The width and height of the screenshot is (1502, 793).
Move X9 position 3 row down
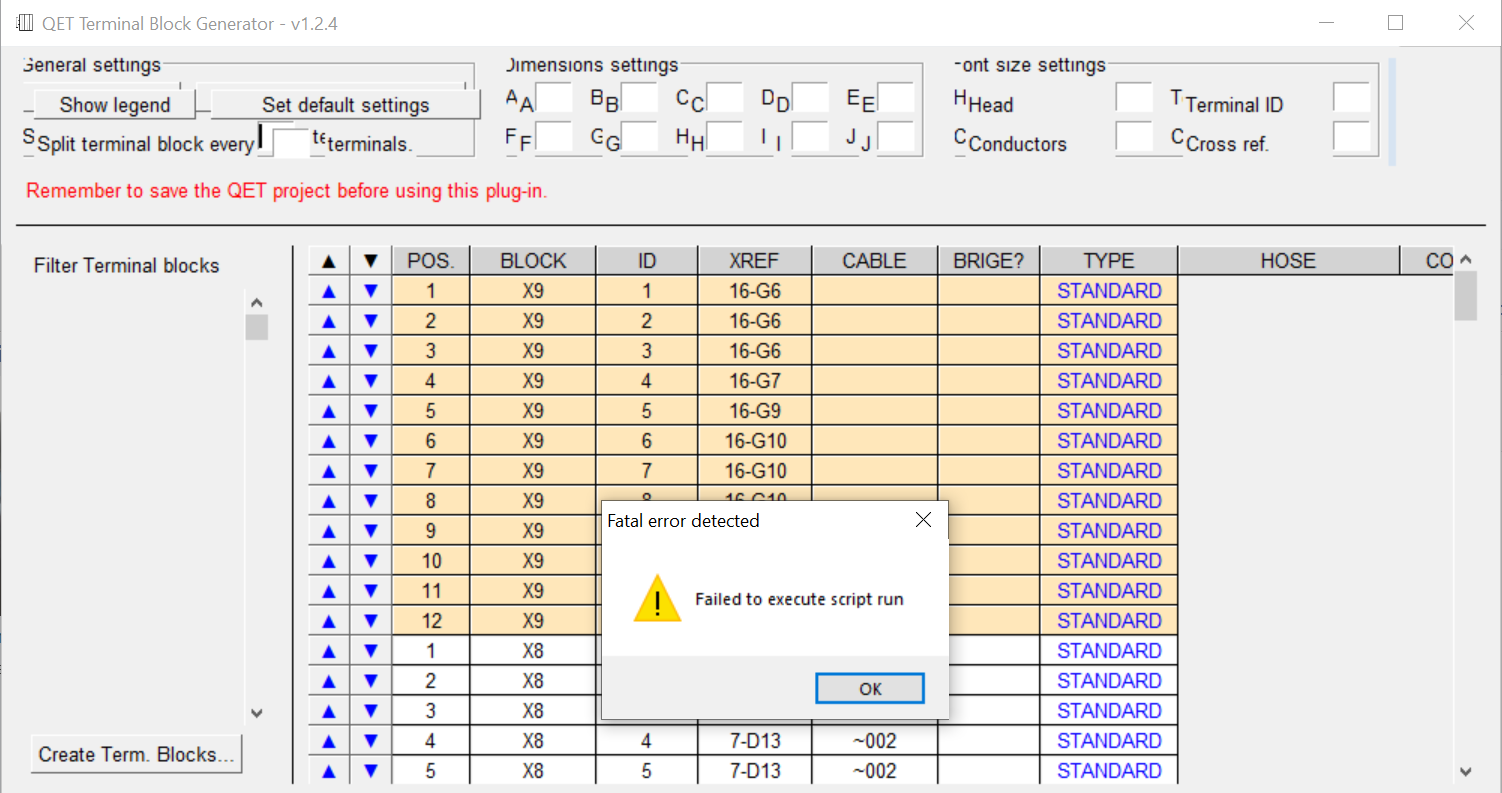(x=371, y=351)
